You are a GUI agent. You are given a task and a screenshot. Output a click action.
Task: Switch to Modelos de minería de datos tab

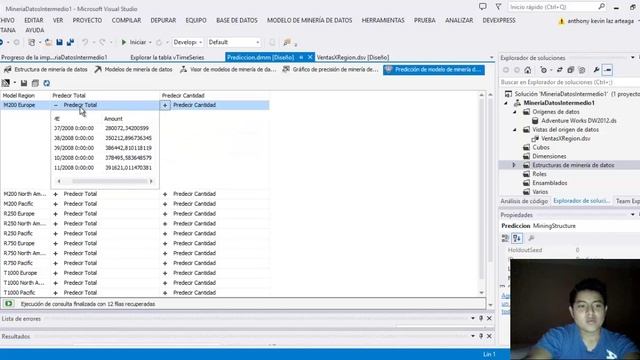(134, 70)
